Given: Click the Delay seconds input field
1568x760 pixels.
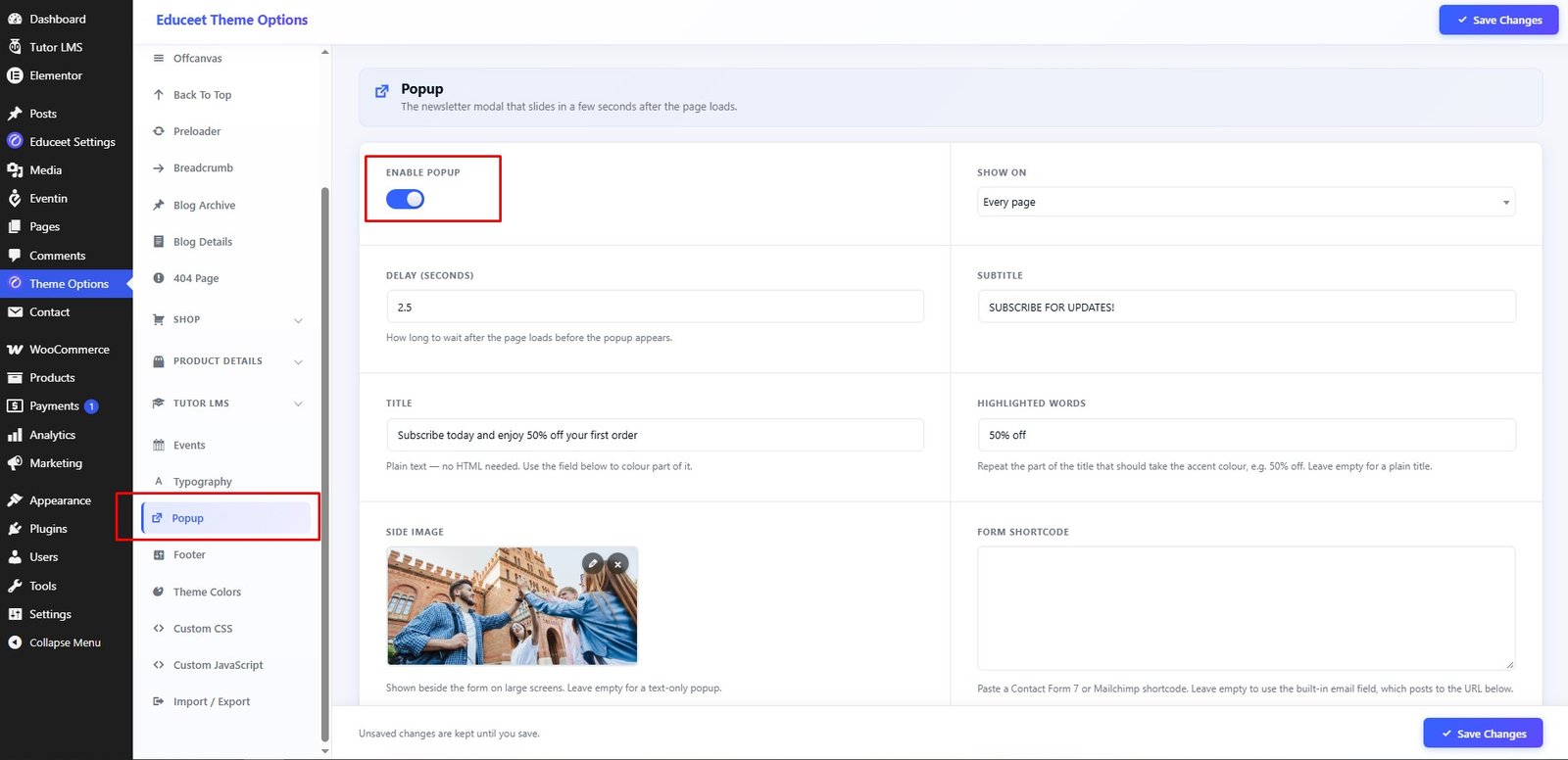Looking at the screenshot, I should click(655, 307).
